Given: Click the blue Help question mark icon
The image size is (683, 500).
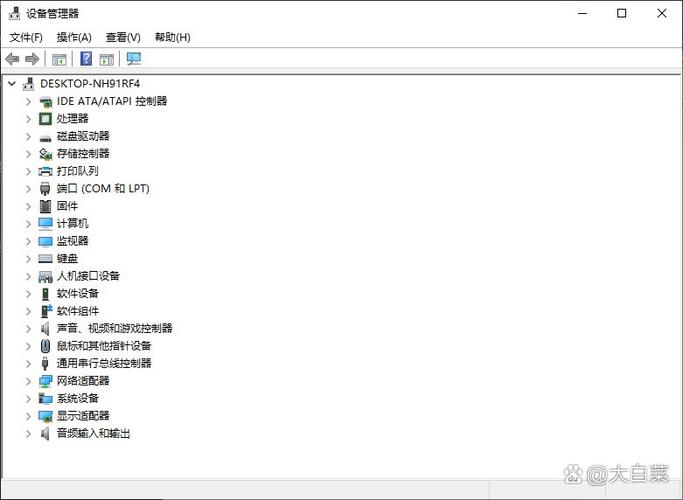Looking at the screenshot, I should tap(86, 58).
